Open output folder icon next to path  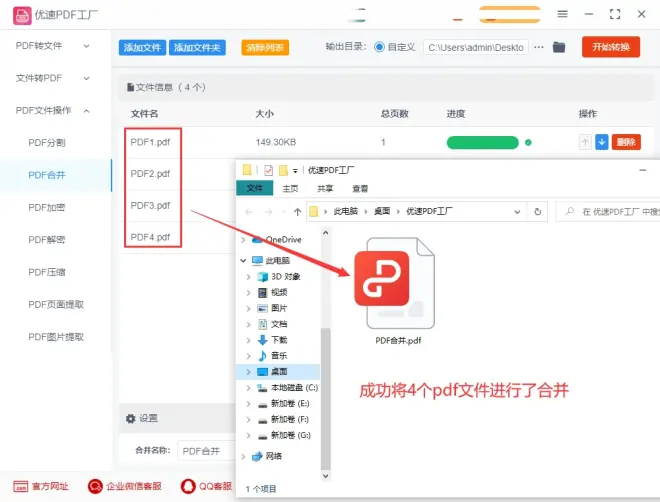[x=559, y=47]
